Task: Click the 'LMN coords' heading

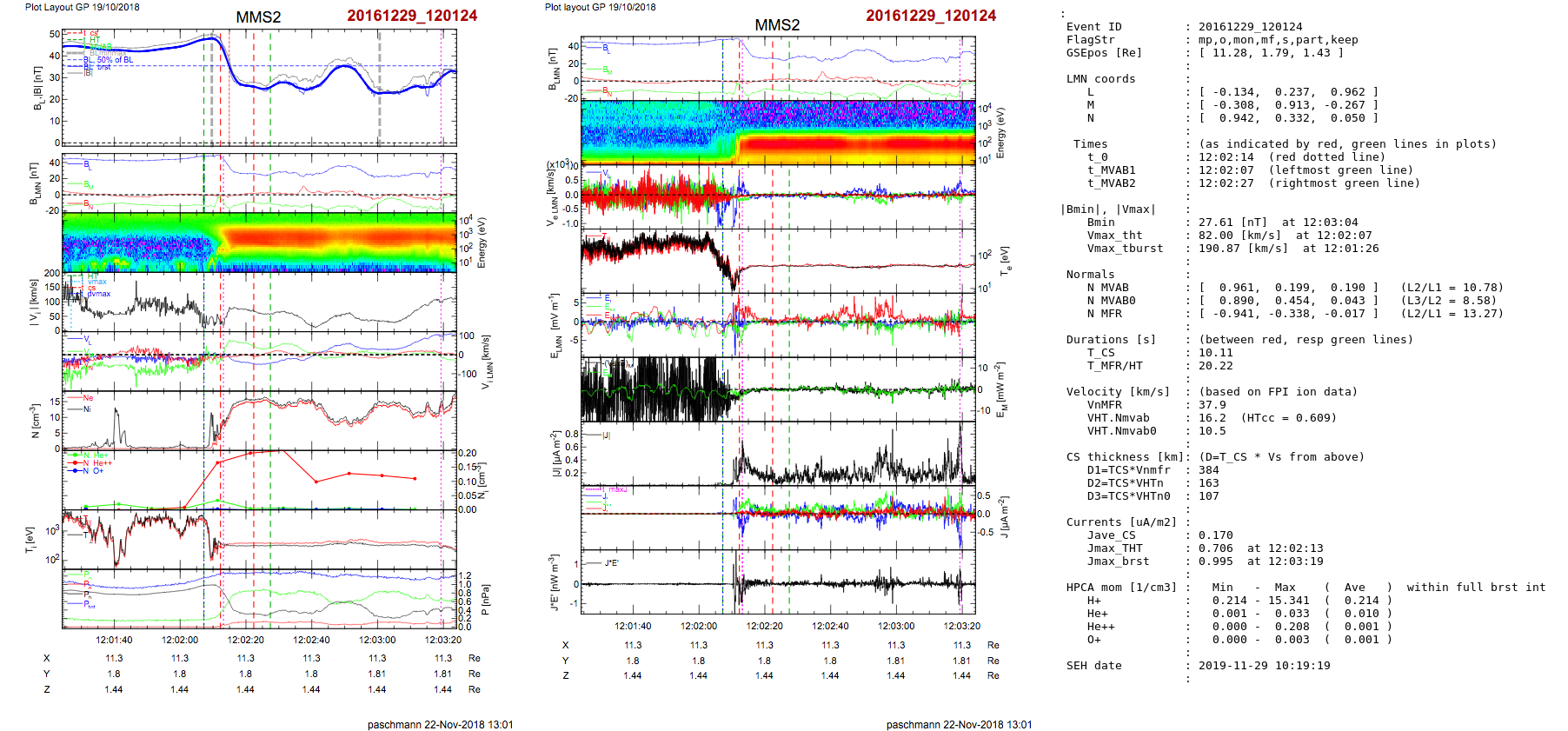Action: click(x=1101, y=79)
